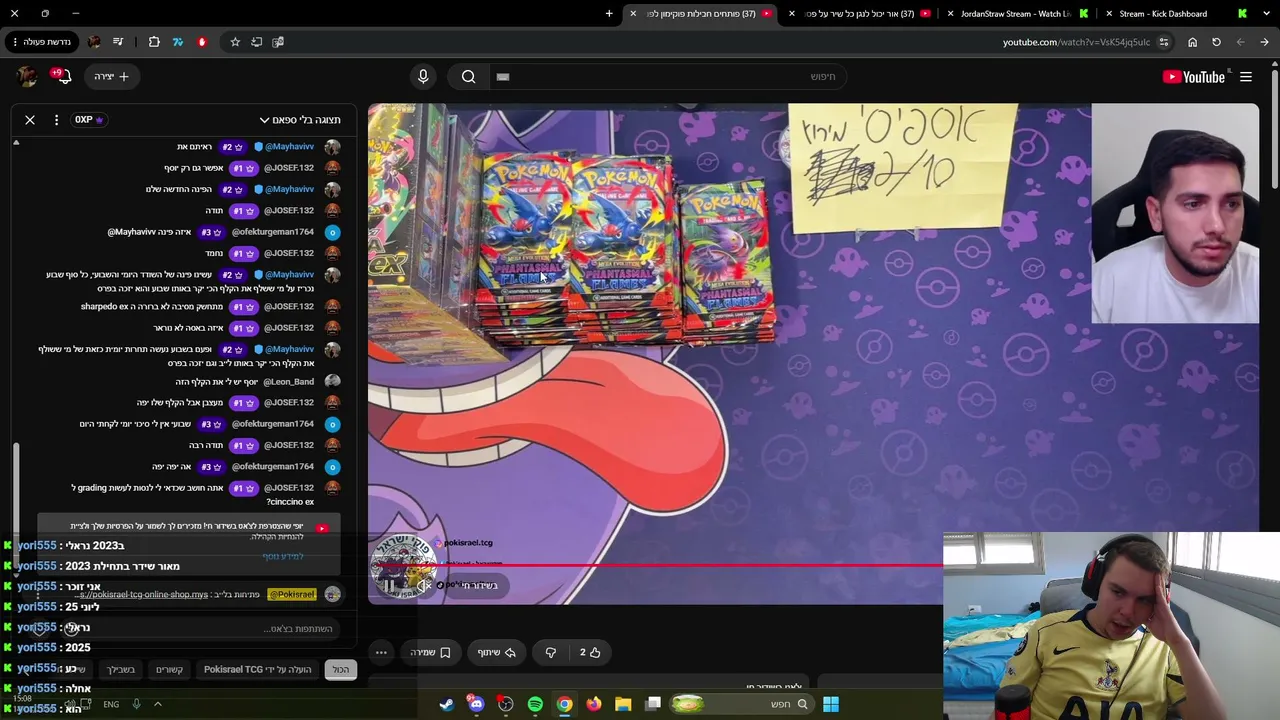
Task: Click the taskbar search (חפש) box
Action: (x=742, y=705)
